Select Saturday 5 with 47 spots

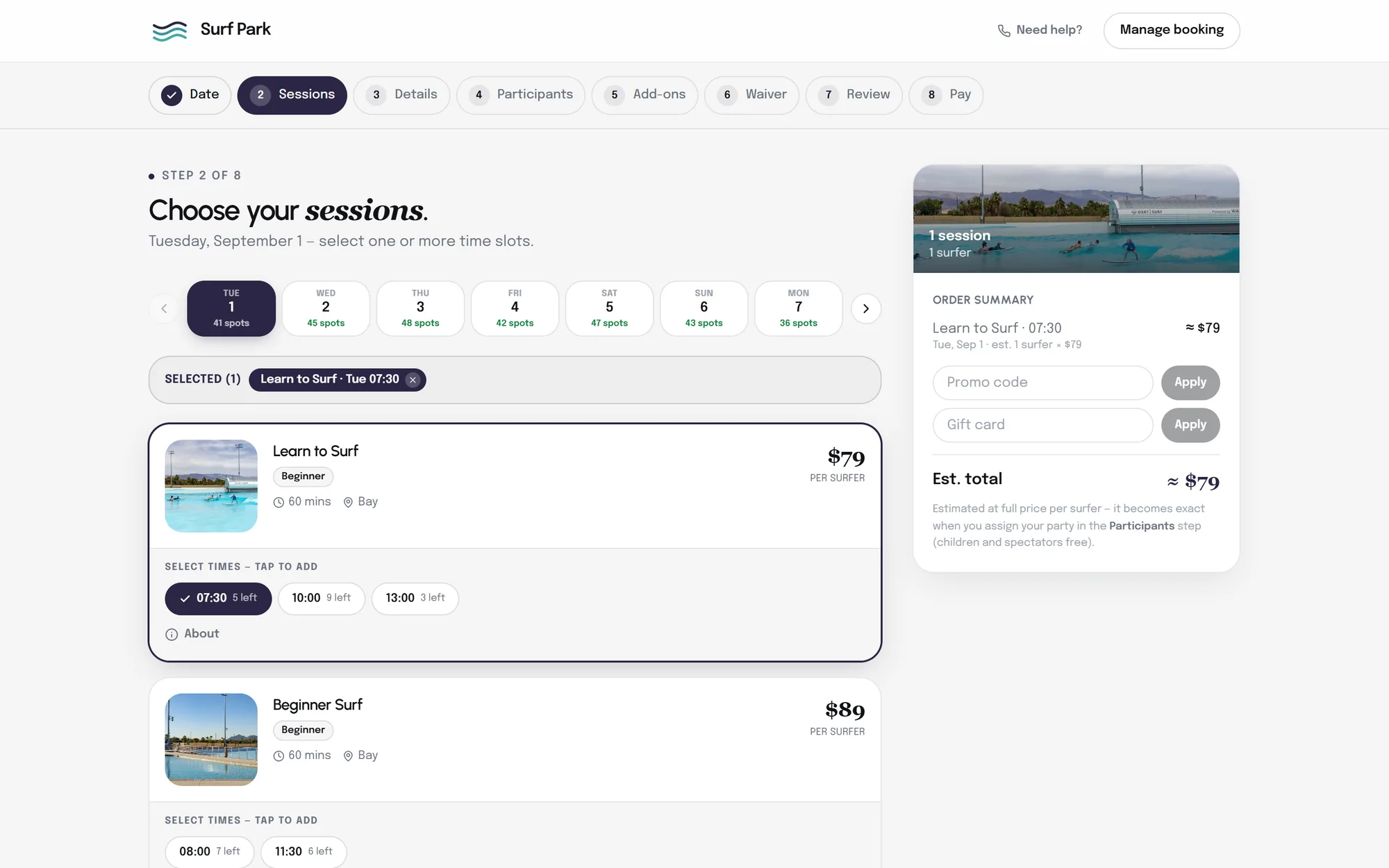[x=609, y=308]
